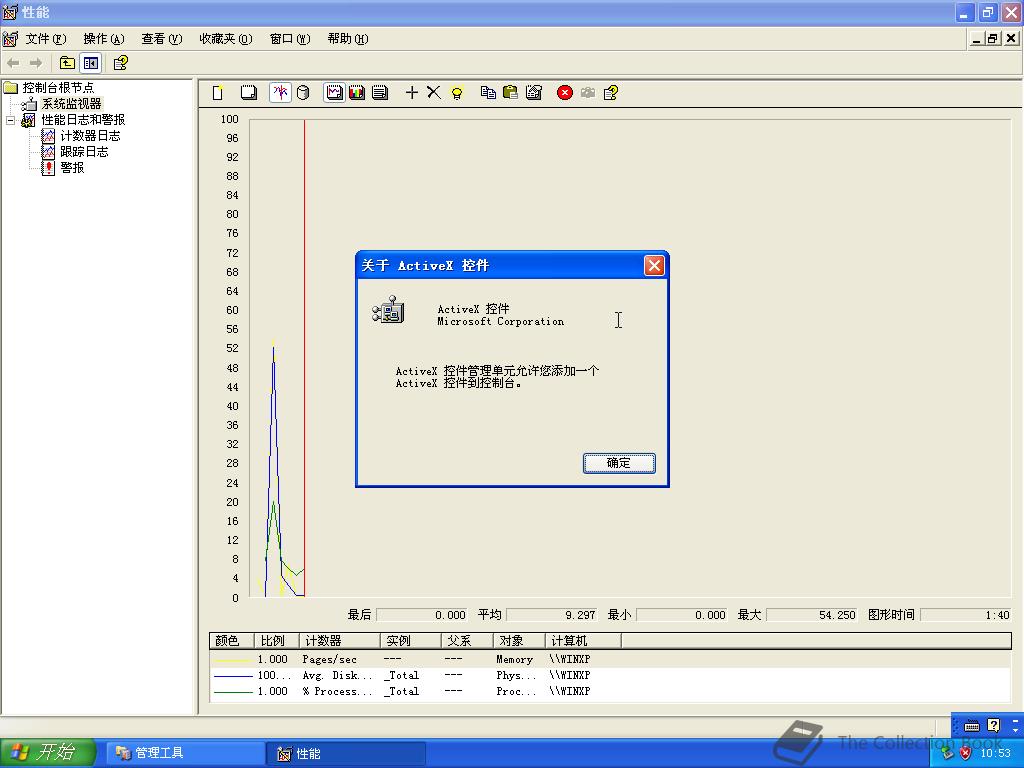Click the Clear Display icon
Viewport: 1024px width, 768px height.
[x=248, y=93]
